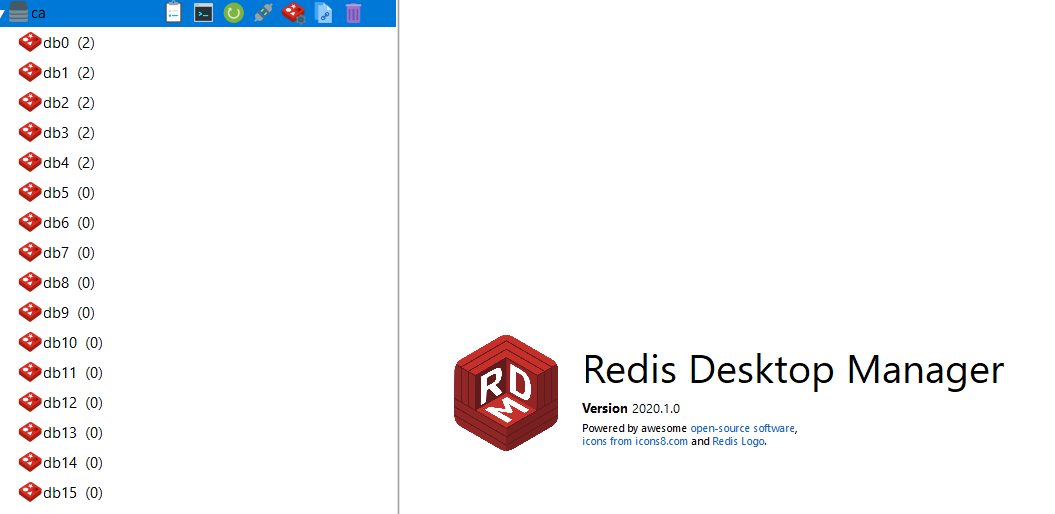Select database db15 (0)

(x=73, y=492)
